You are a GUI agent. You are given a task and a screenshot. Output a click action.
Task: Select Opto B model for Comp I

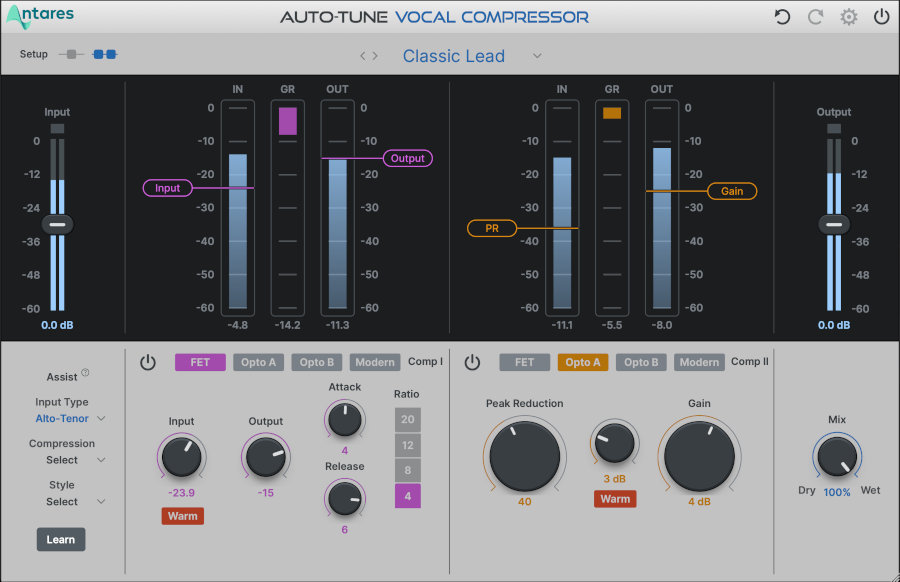(316, 362)
